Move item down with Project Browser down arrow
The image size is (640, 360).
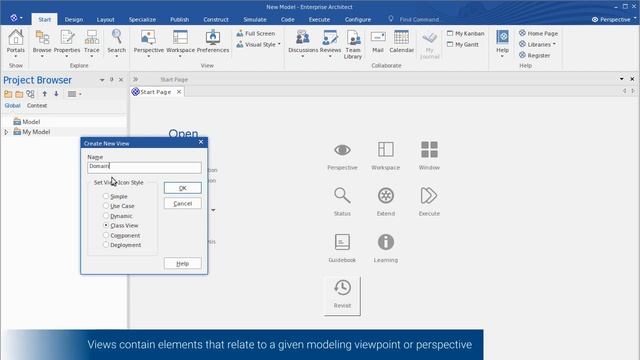[56, 94]
